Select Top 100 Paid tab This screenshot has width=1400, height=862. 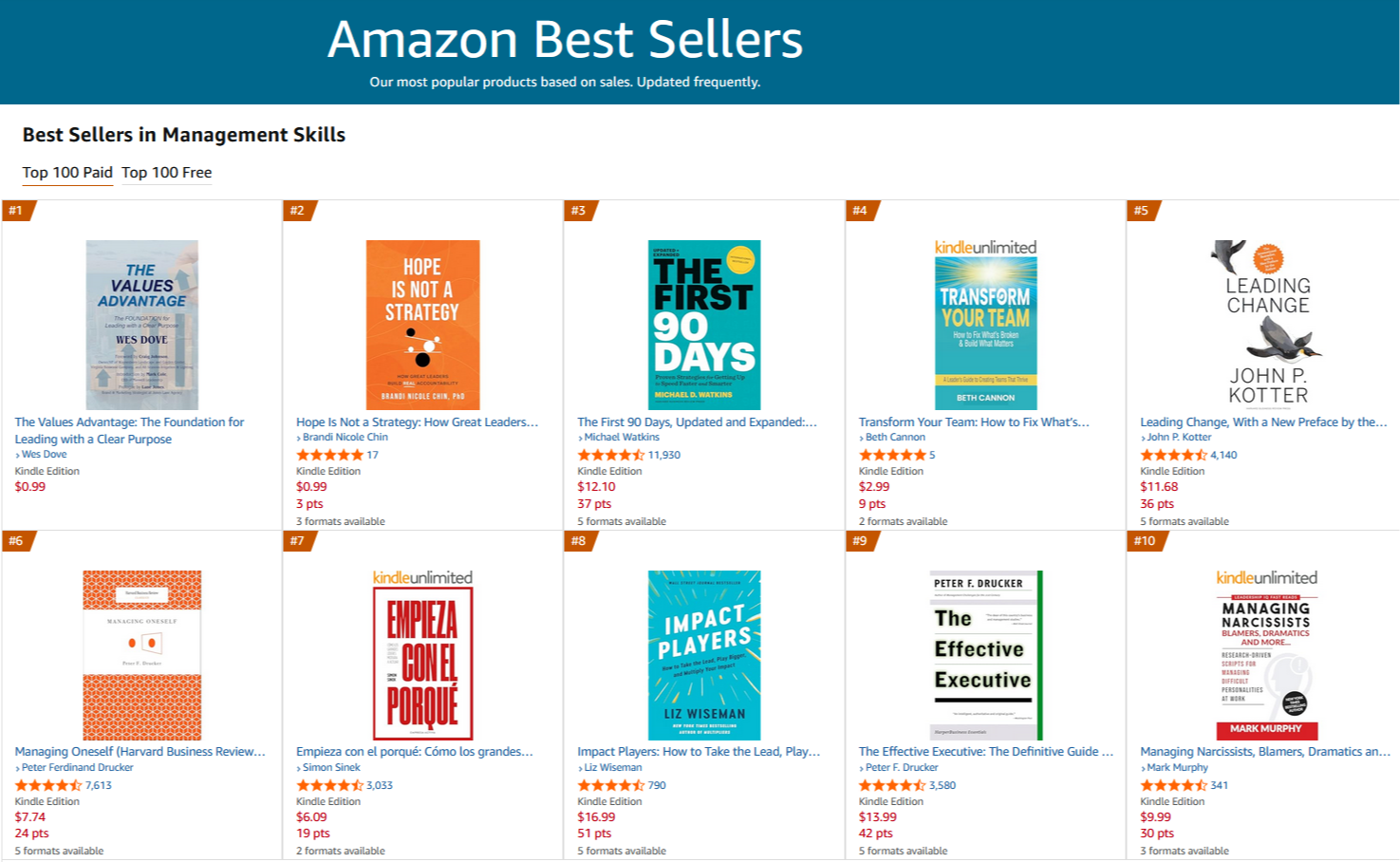[67, 173]
